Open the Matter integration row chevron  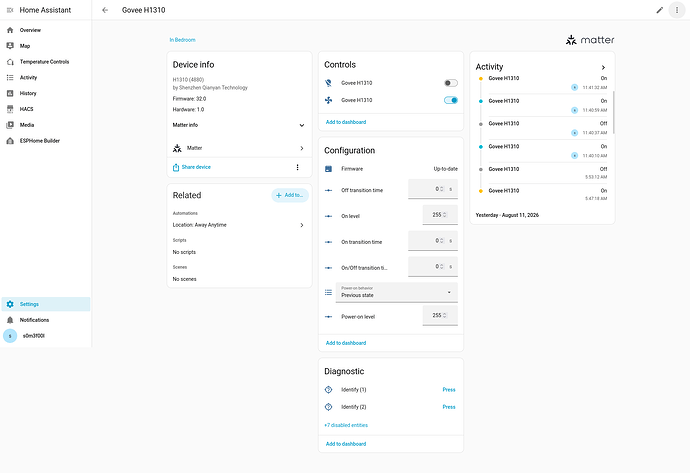pos(302,148)
